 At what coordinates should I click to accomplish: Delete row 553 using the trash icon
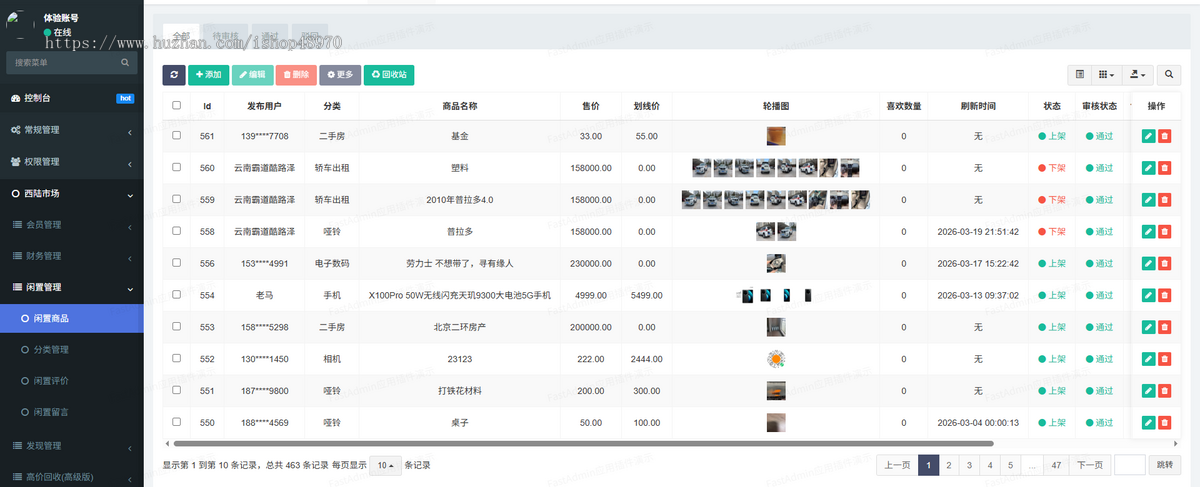(1164, 327)
